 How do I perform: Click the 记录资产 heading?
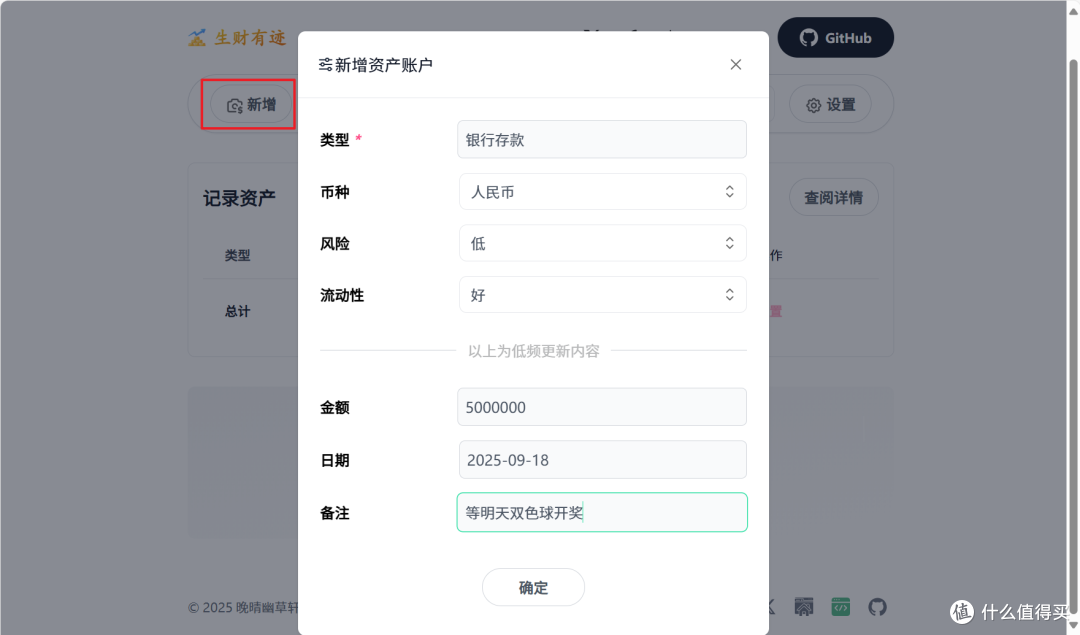(x=239, y=198)
